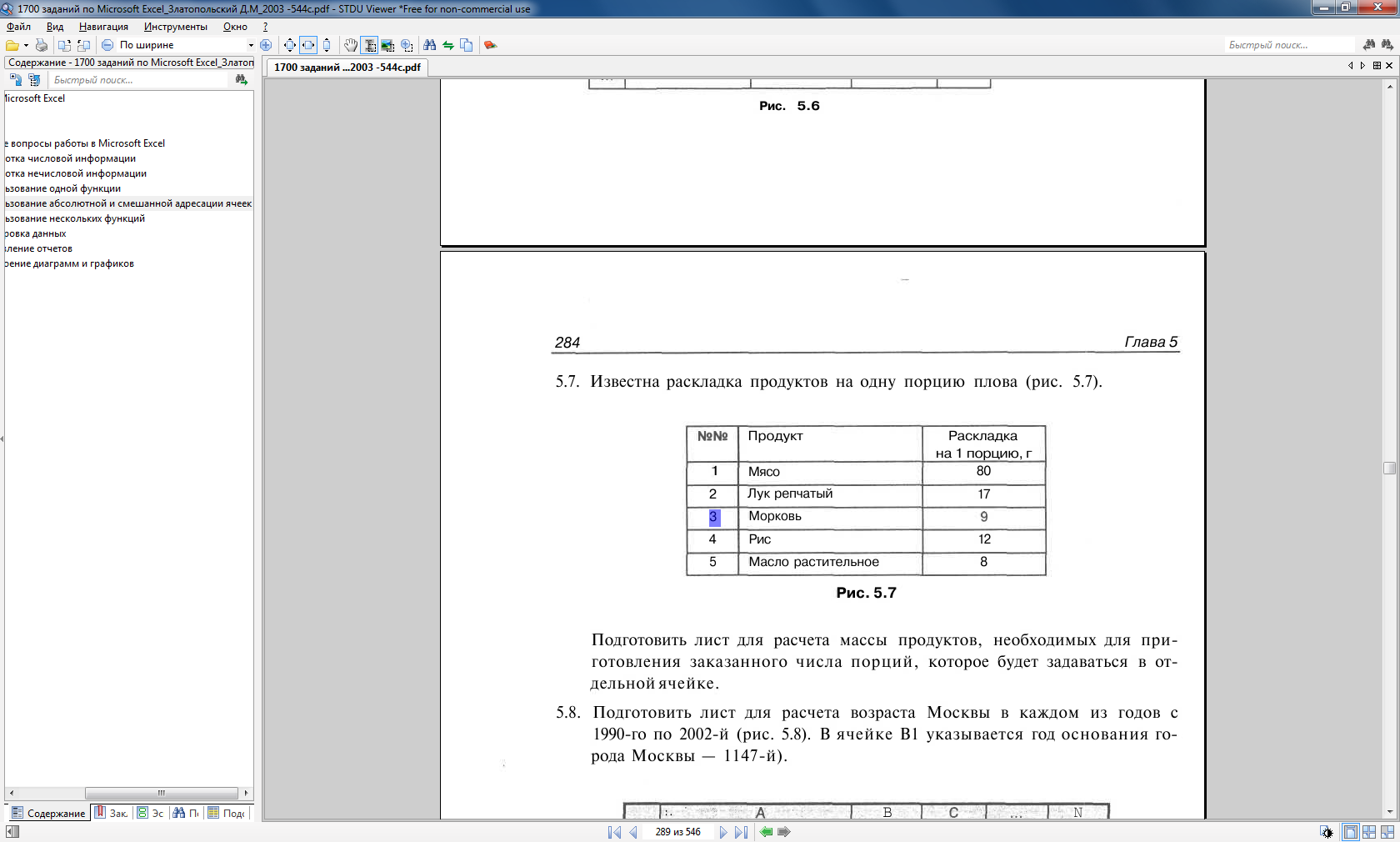Click the blue minus zoom out button
Image resolution: width=1400 pixels, height=842 pixels.
(107, 45)
